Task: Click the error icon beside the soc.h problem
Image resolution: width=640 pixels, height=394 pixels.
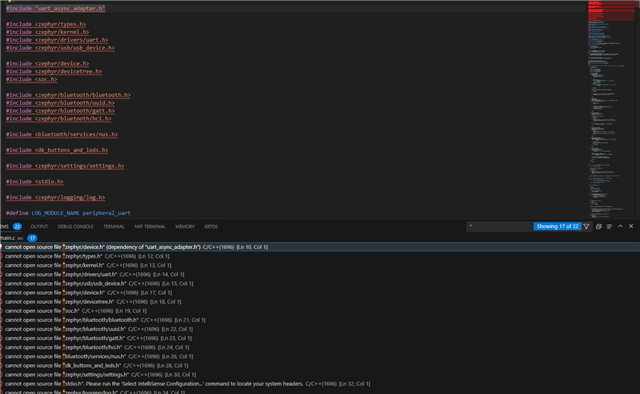Action: click(1, 311)
